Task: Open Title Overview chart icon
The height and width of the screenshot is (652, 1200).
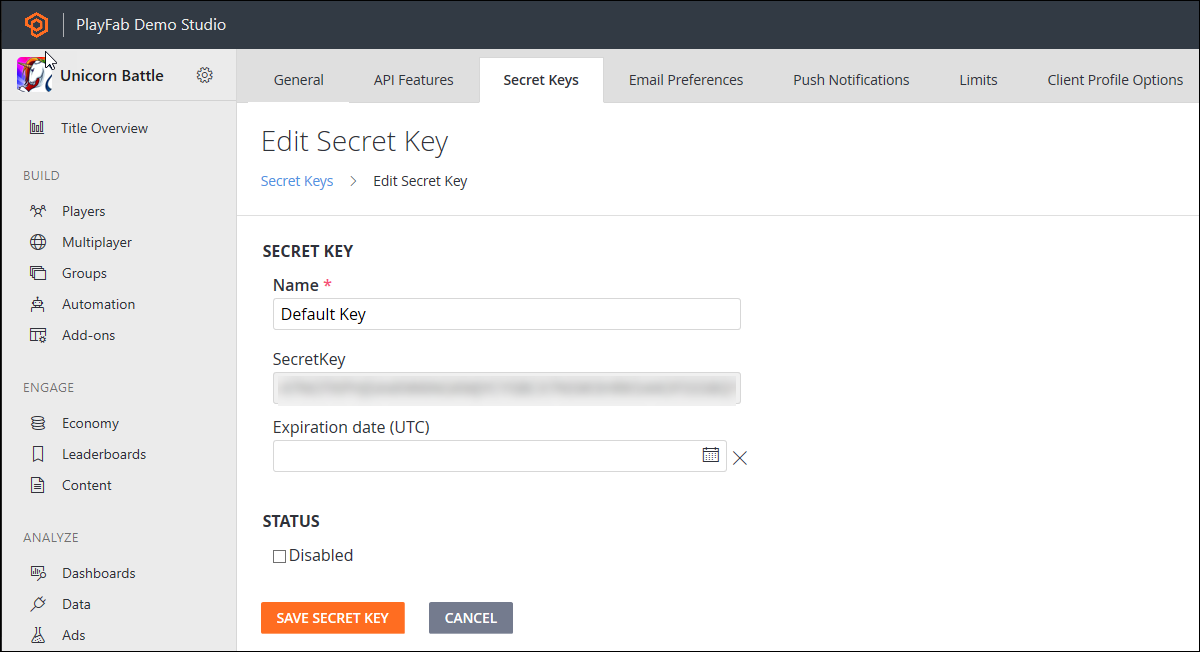Action: pyautogui.click(x=37, y=128)
